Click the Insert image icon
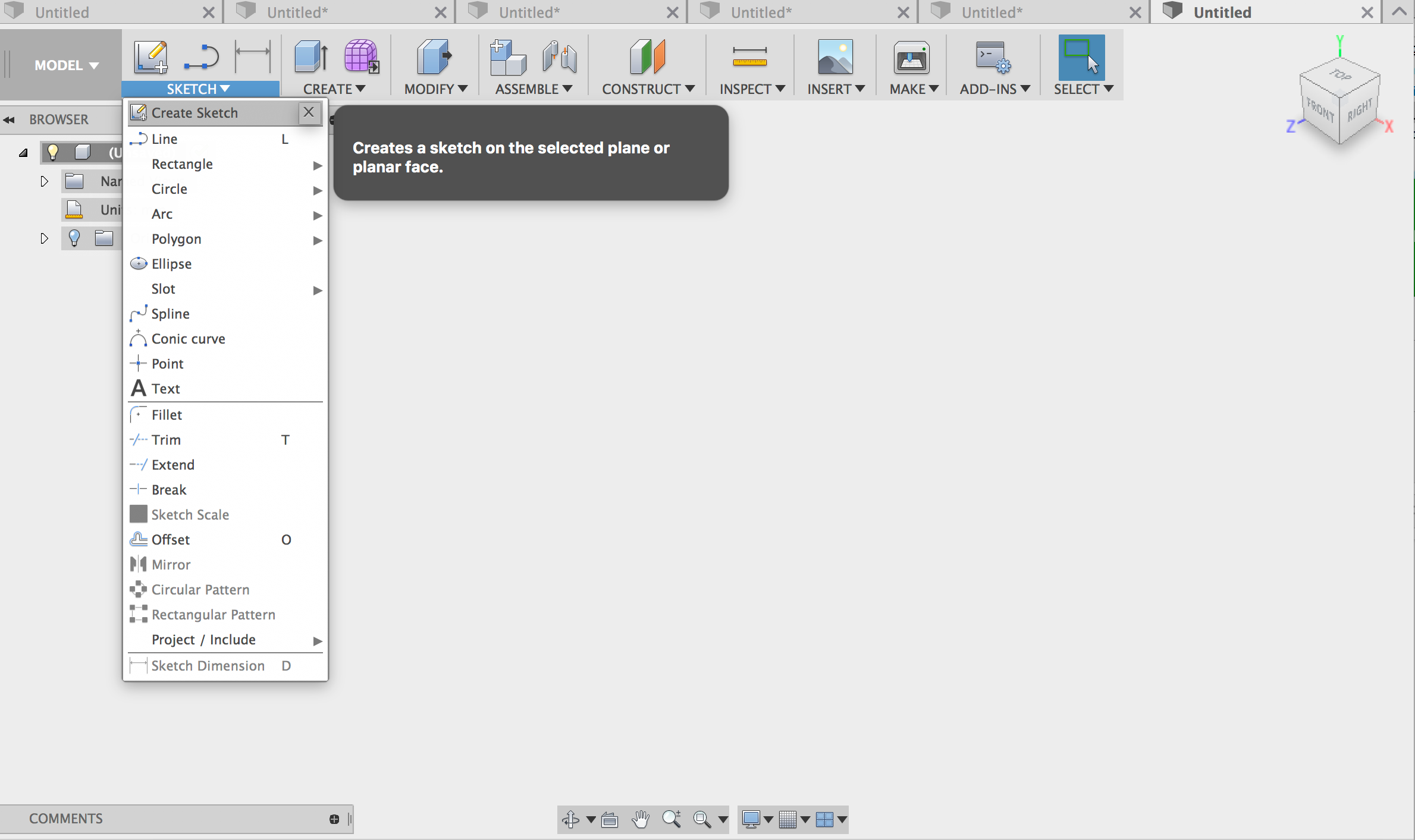The image size is (1415, 840). click(835, 57)
